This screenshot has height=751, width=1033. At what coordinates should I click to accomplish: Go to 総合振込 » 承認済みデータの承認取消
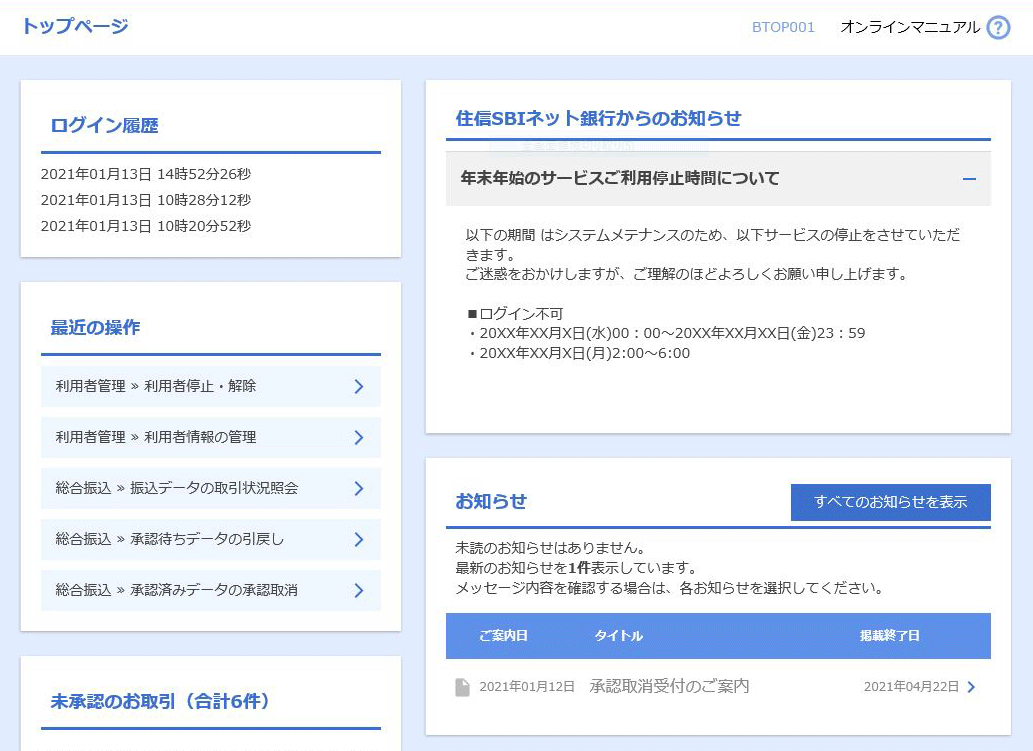click(177, 590)
